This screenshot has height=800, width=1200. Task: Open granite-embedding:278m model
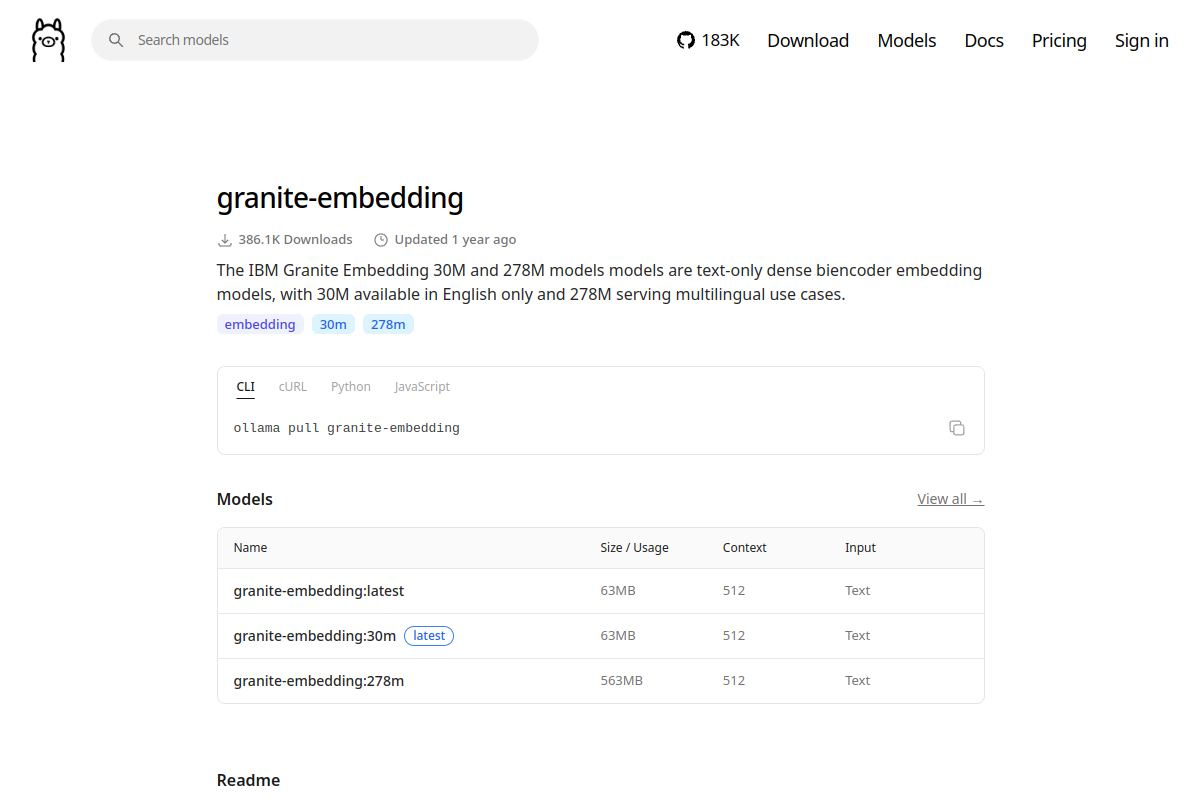[319, 681]
